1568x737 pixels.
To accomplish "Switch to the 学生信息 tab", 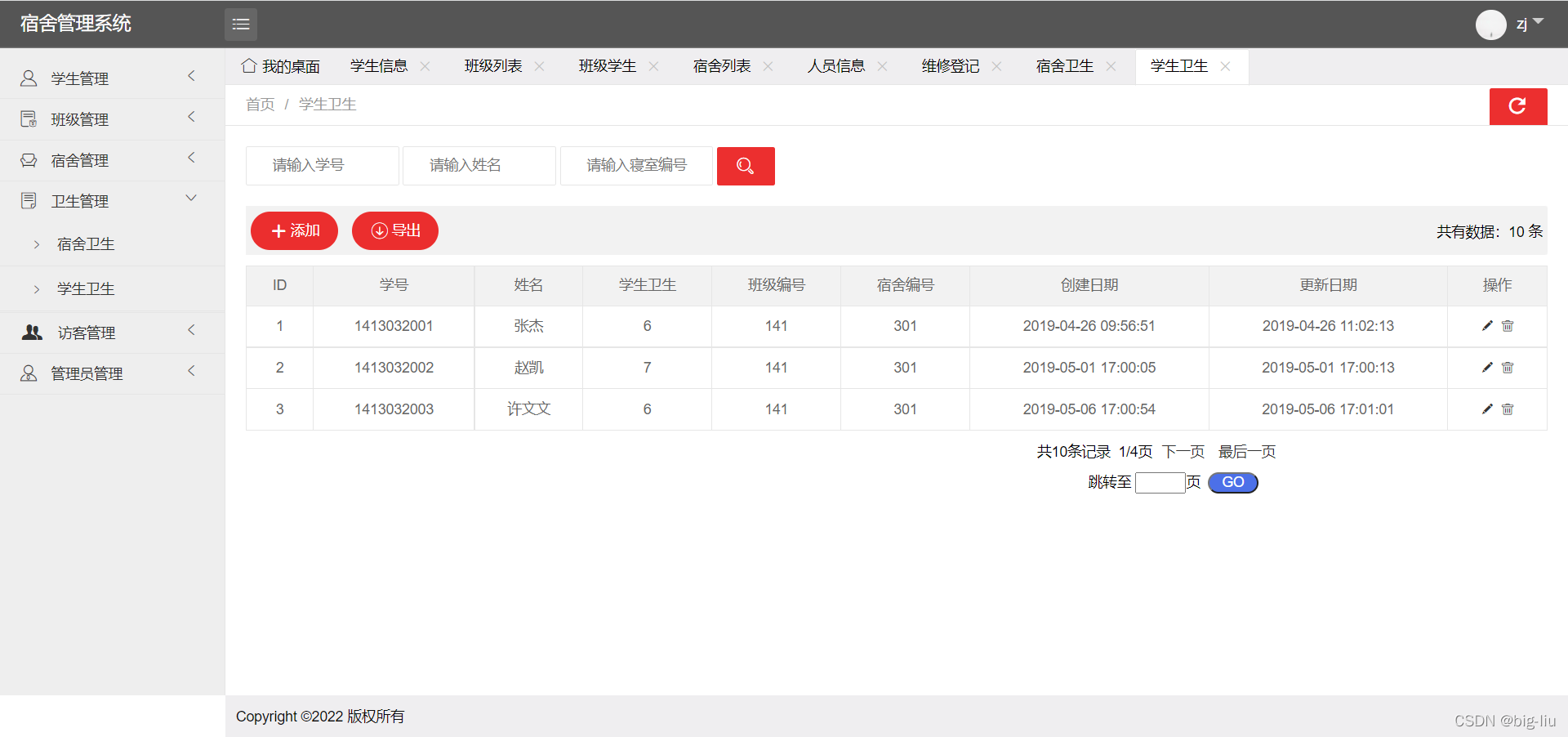I will [x=379, y=66].
